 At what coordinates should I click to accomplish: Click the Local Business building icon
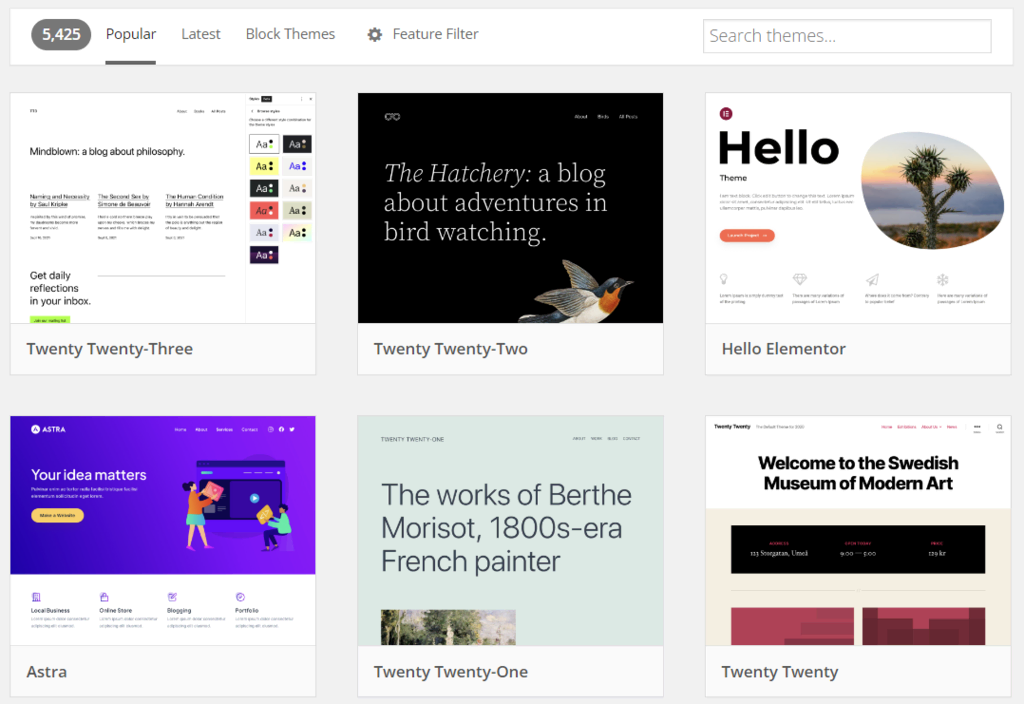tap(36, 597)
